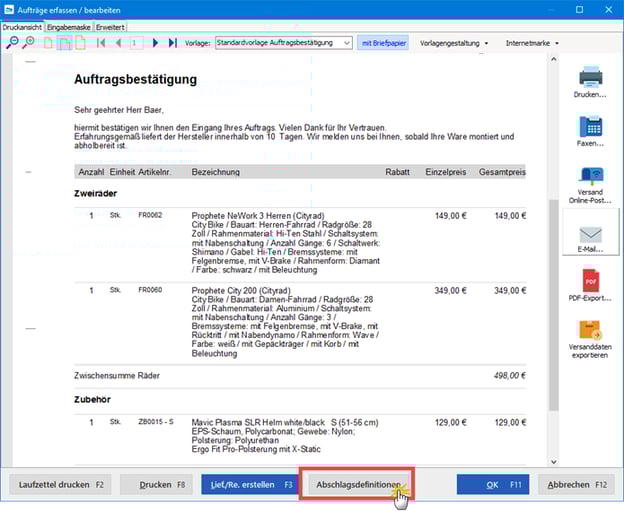The image size is (624, 511).
Task: Open the Drucken printer icon in sidebar
Action: point(590,80)
